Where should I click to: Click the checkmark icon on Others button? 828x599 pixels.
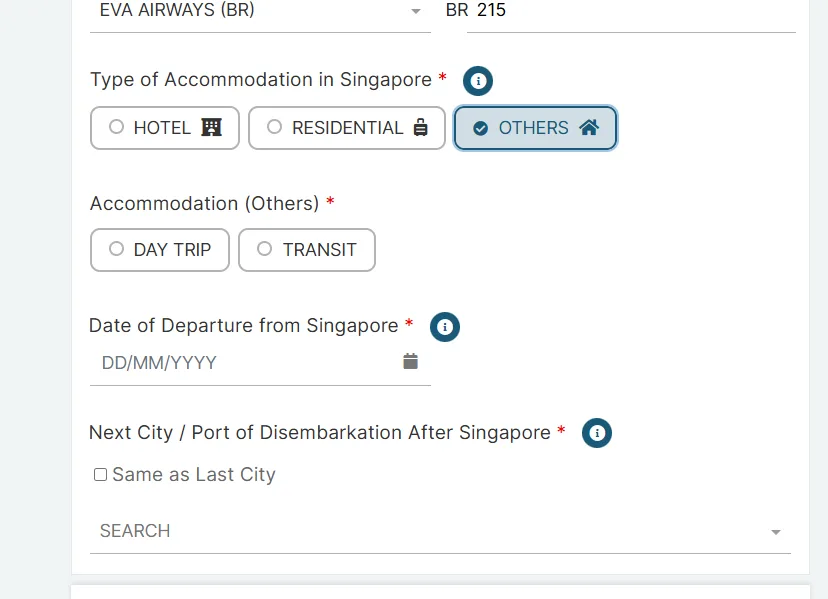[x=481, y=128]
